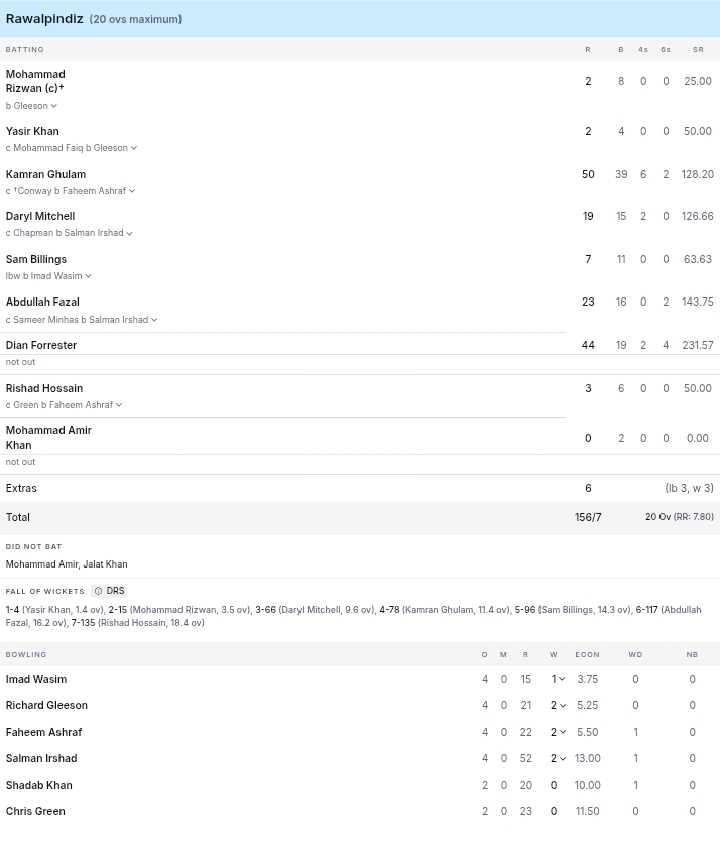Expand Abdullah Fazal's dismissal chevron

click(x=154, y=320)
